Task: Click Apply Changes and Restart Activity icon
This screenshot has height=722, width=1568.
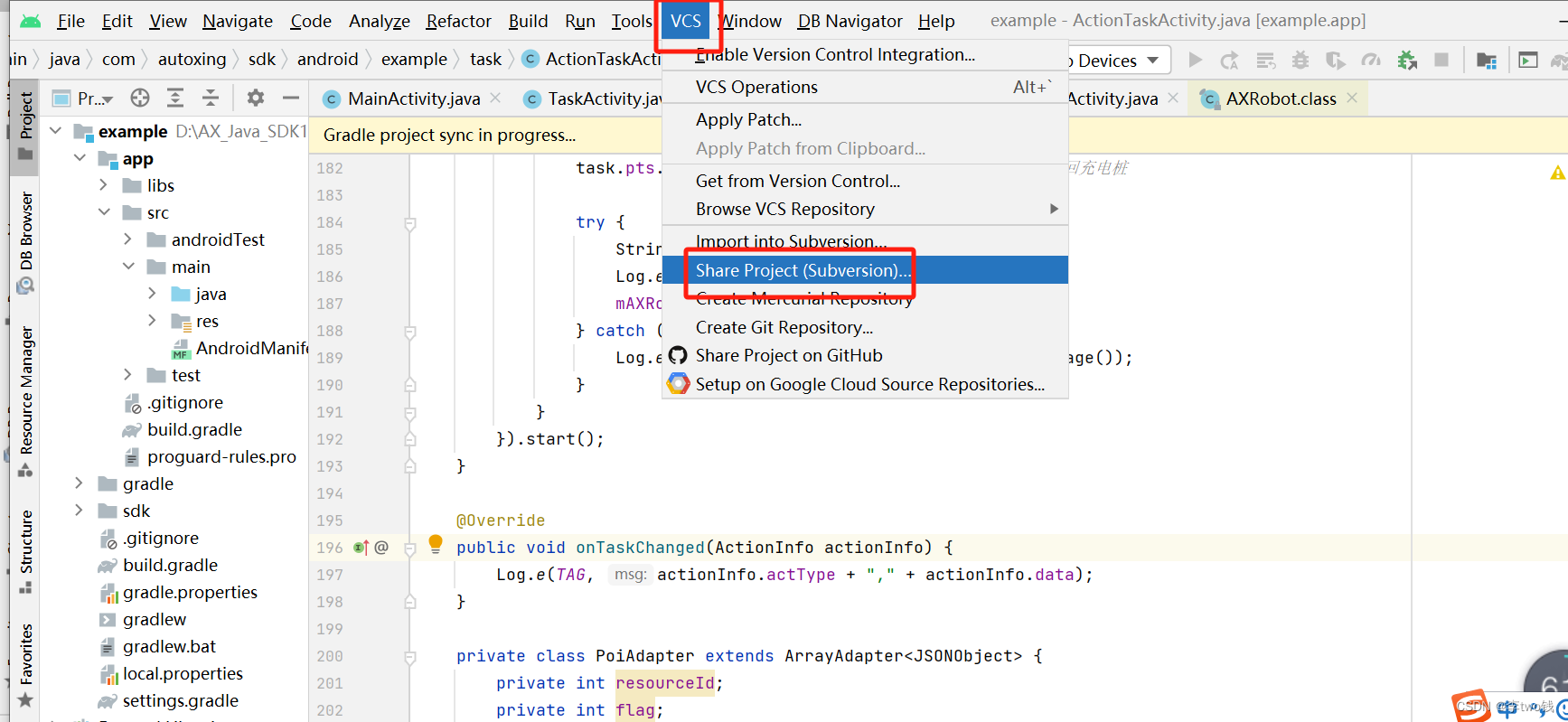Action: tap(1229, 61)
